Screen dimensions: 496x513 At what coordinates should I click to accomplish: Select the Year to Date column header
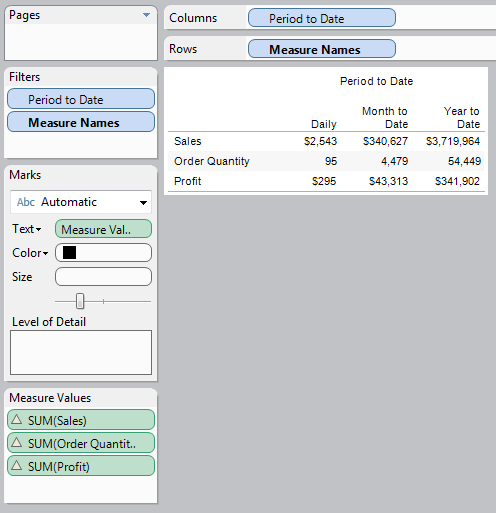click(x=462, y=117)
